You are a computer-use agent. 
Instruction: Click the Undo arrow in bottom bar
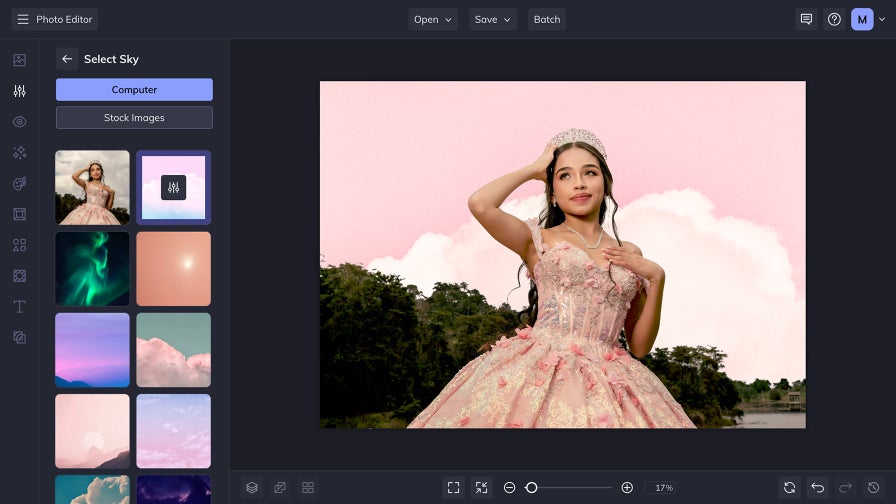tap(817, 487)
